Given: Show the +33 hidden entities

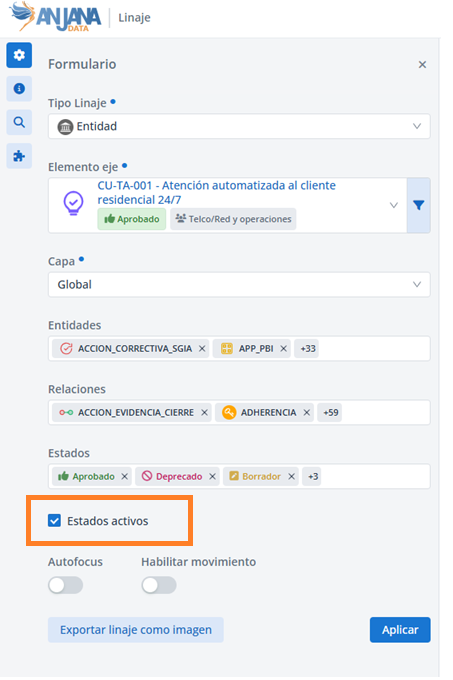Looking at the screenshot, I should [307, 349].
